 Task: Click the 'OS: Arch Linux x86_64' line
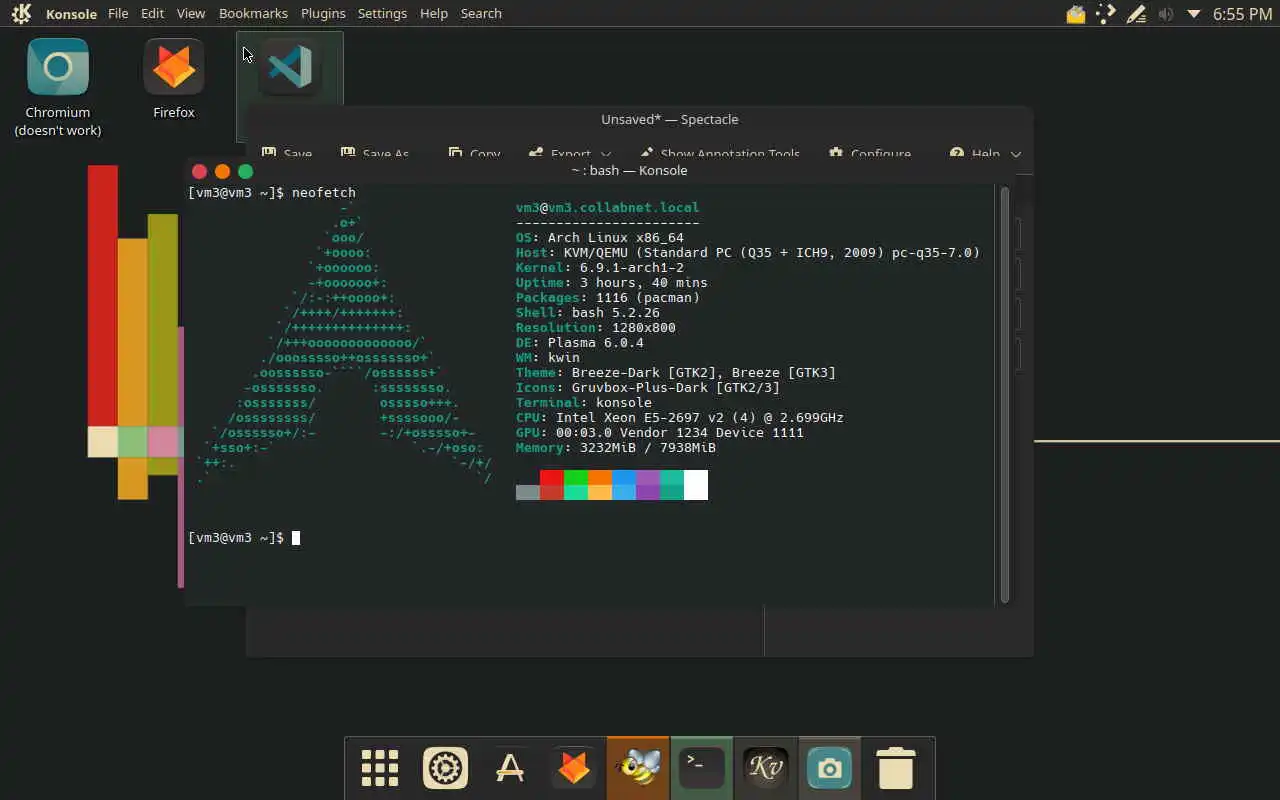point(600,237)
